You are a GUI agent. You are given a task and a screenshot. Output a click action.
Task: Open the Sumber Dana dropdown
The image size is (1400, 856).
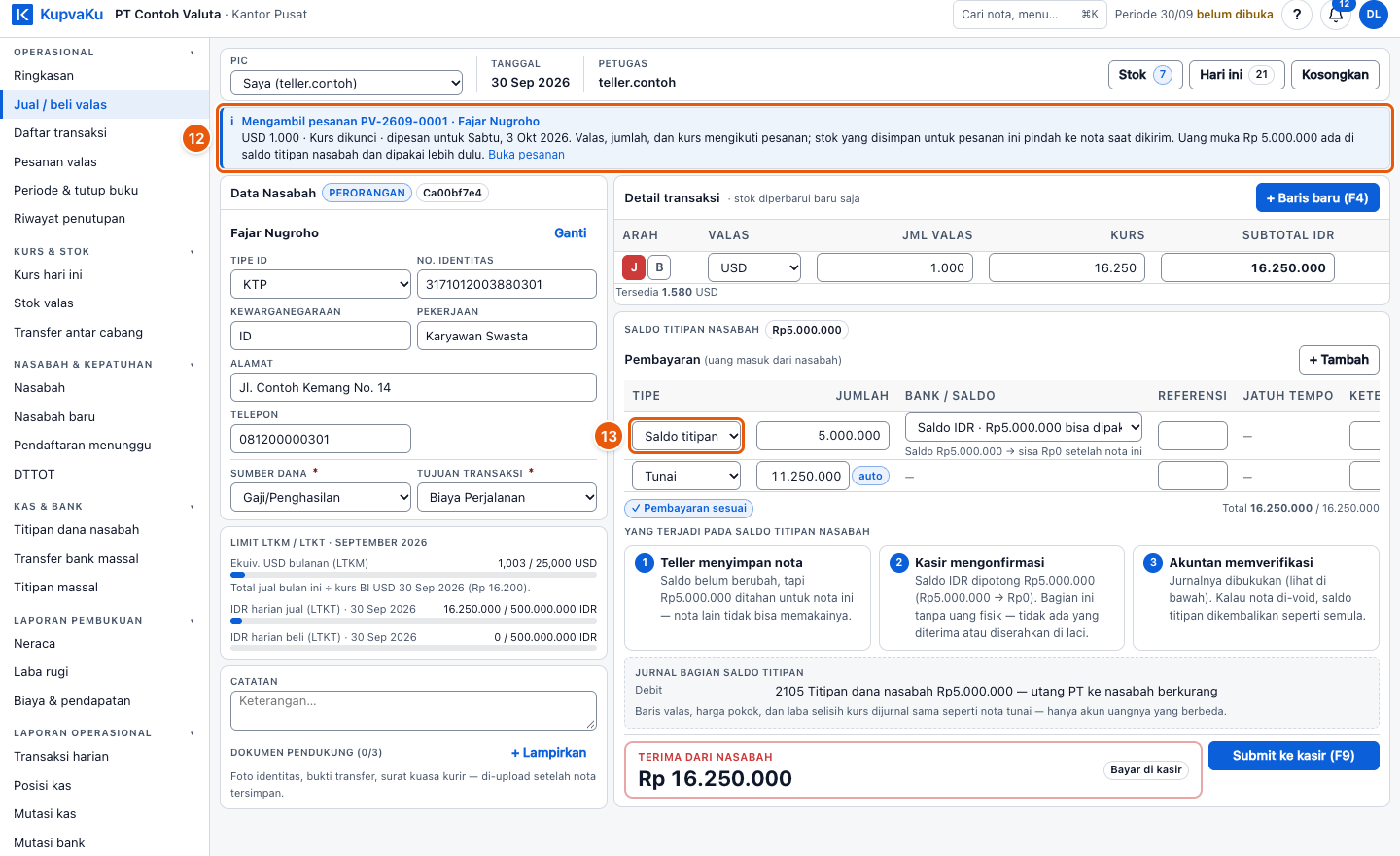tap(321, 497)
